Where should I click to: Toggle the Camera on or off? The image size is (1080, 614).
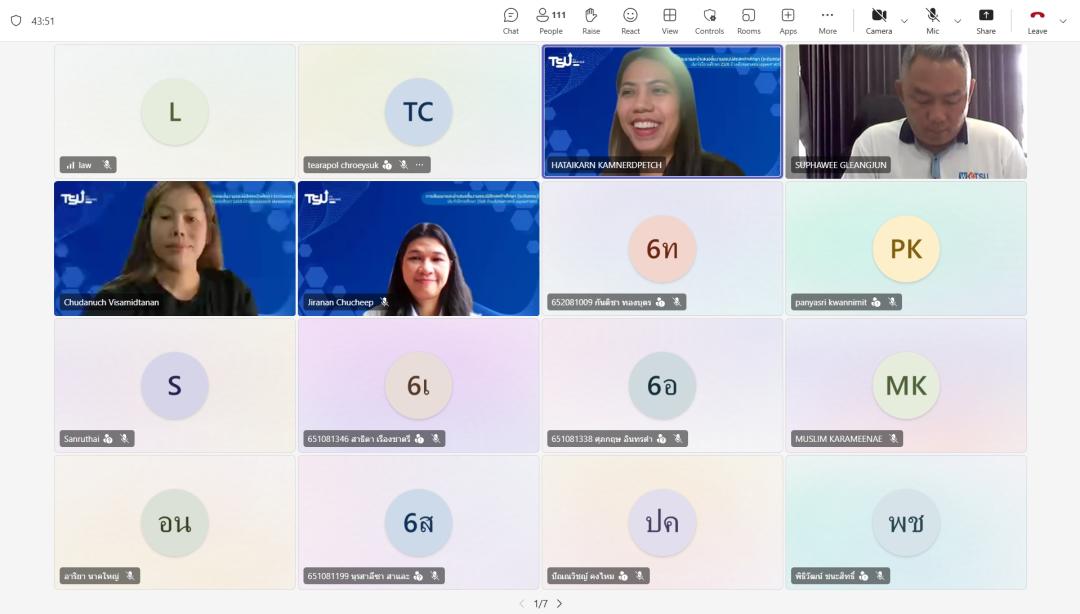tap(879, 20)
